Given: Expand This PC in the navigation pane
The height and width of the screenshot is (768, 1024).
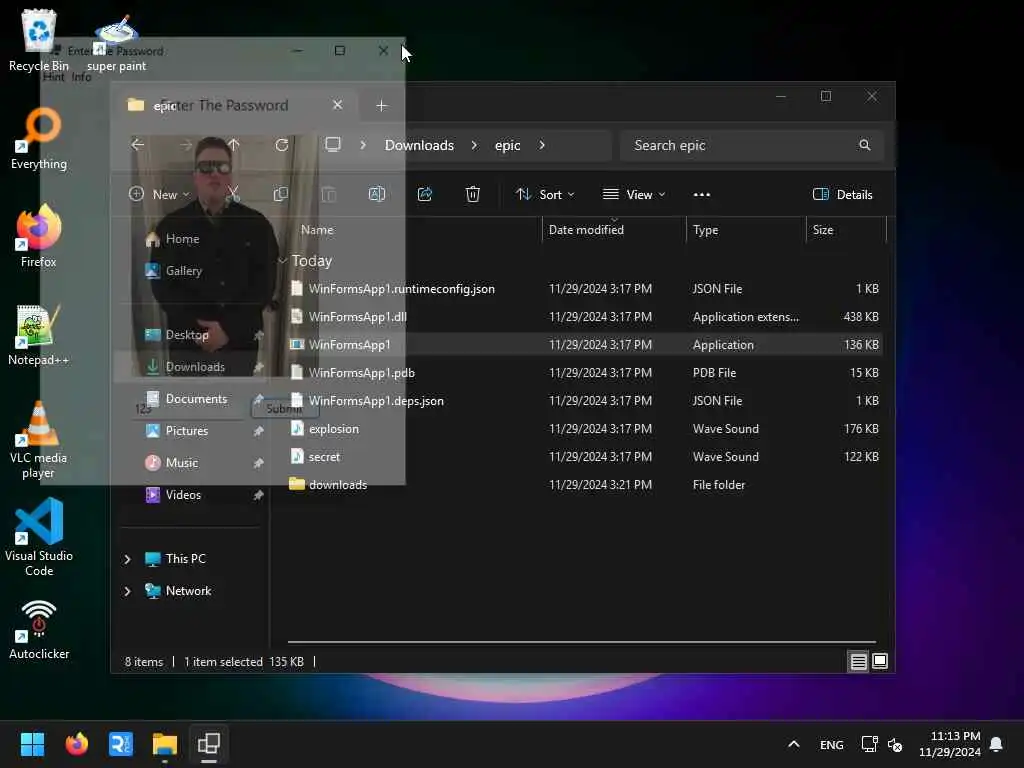Looking at the screenshot, I should 127,559.
